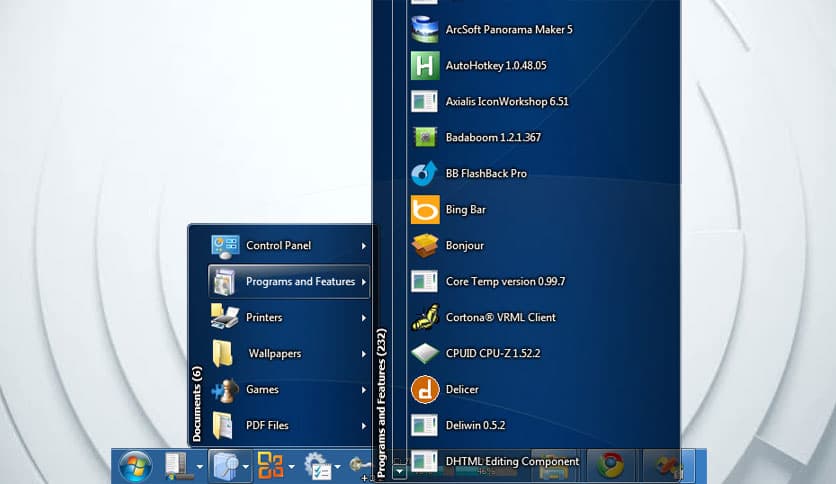Open the Windows Start orb
The image size is (836, 484).
tap(135, 467)
